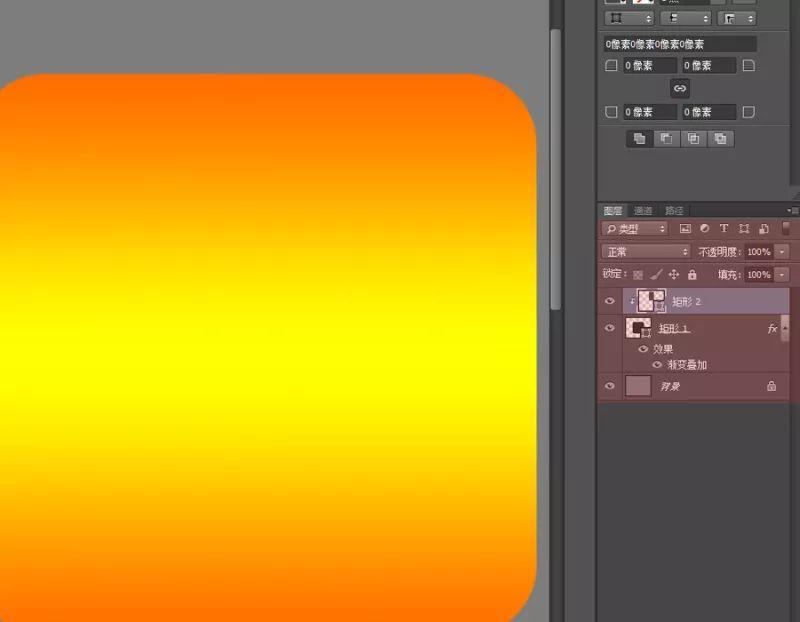Click the canvas vertical scrollbar
This screenshot has width=800, height=622.
(x=556, y=169)
